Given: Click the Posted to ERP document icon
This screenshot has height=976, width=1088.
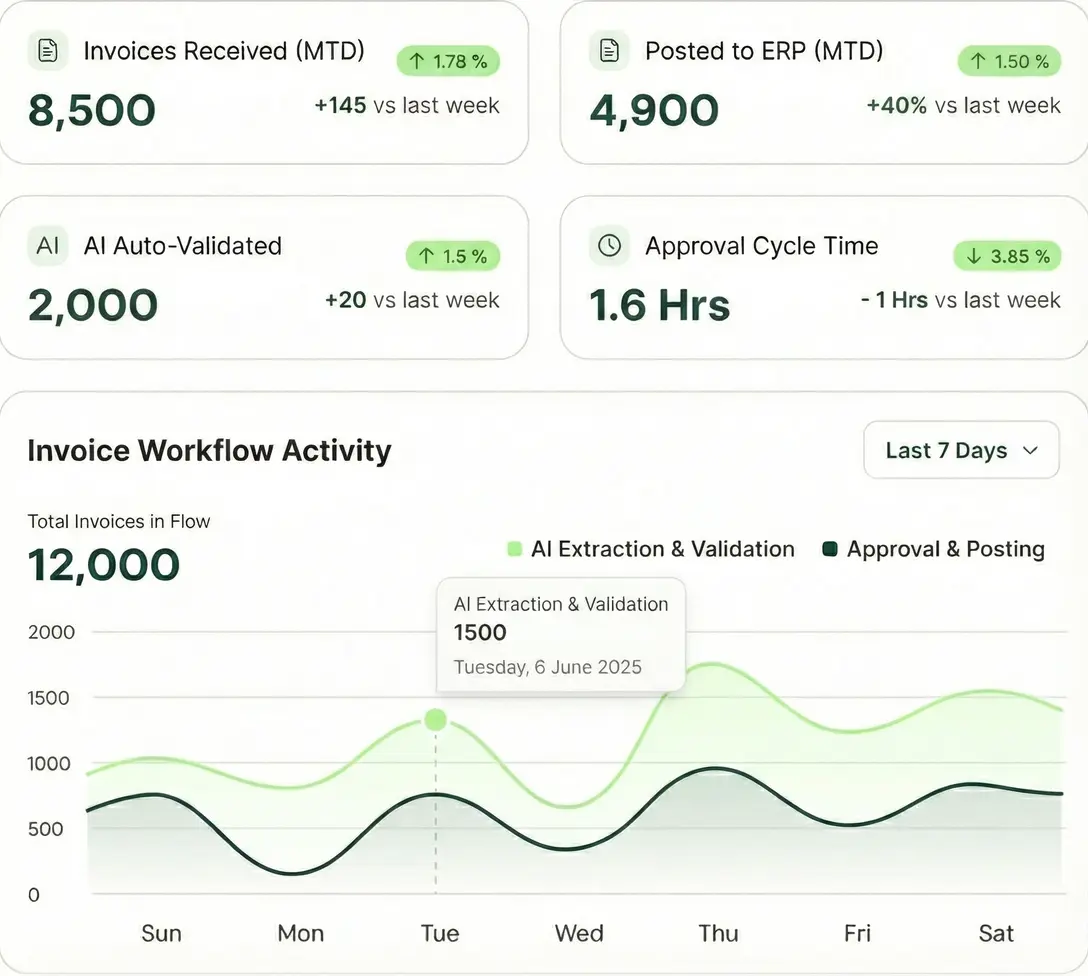Looking at the screenshot, I should [x=609, y=51].
